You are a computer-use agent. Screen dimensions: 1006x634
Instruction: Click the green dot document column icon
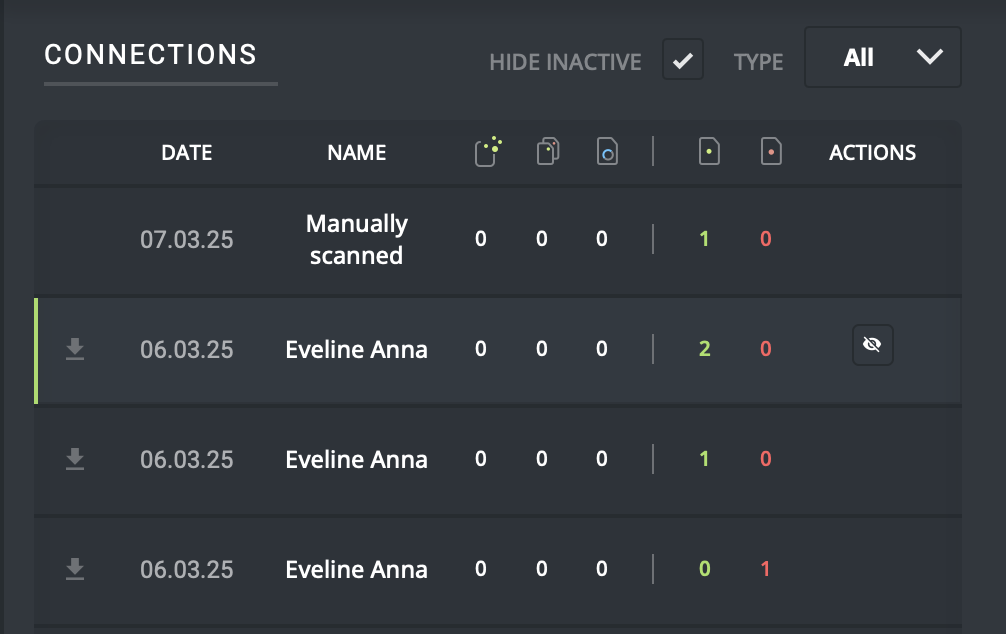(709, 152)
